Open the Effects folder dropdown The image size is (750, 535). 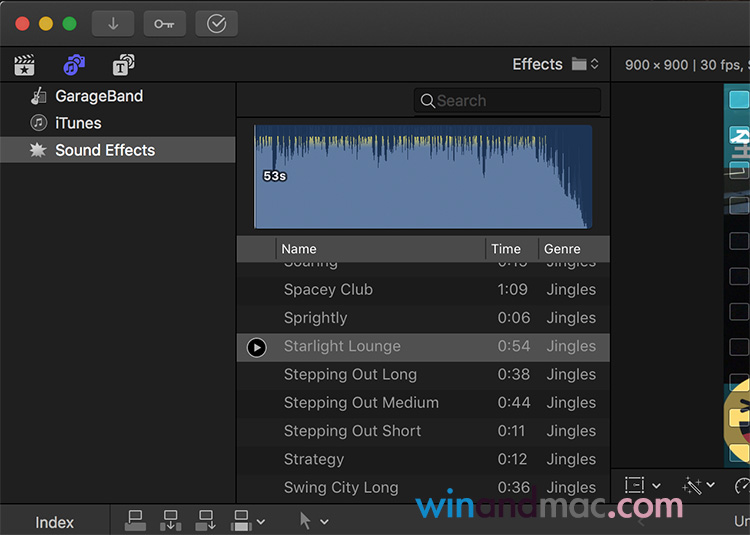[585, 64]
